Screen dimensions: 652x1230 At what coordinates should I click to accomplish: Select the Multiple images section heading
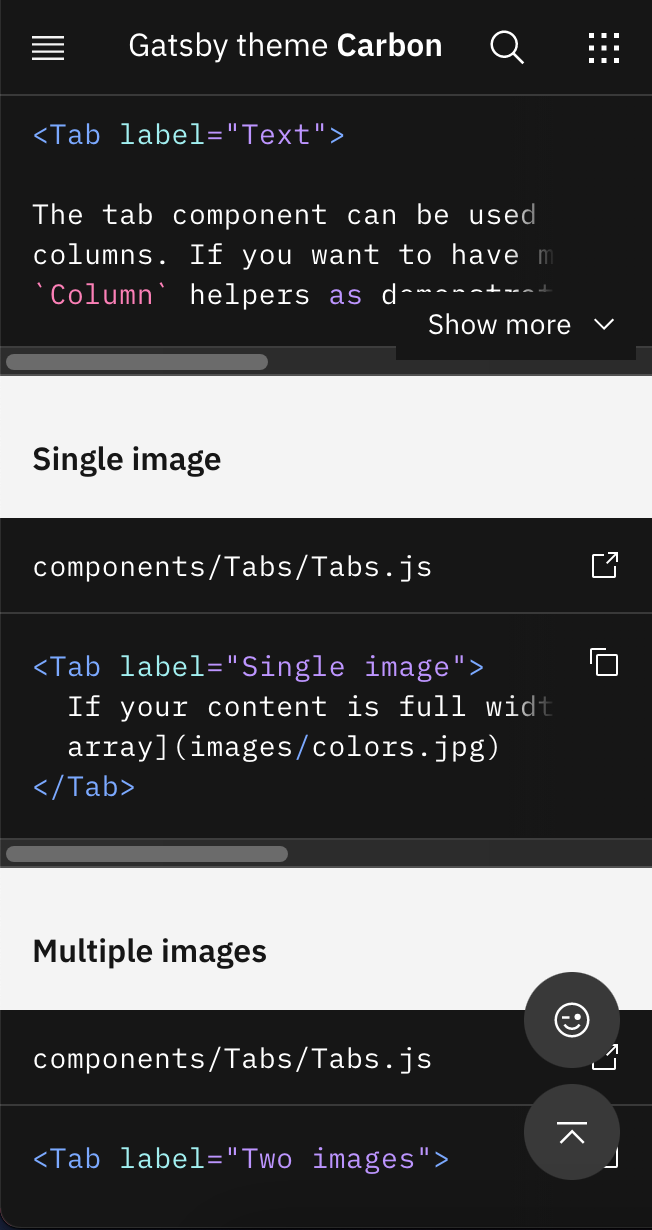click(149, 950)
